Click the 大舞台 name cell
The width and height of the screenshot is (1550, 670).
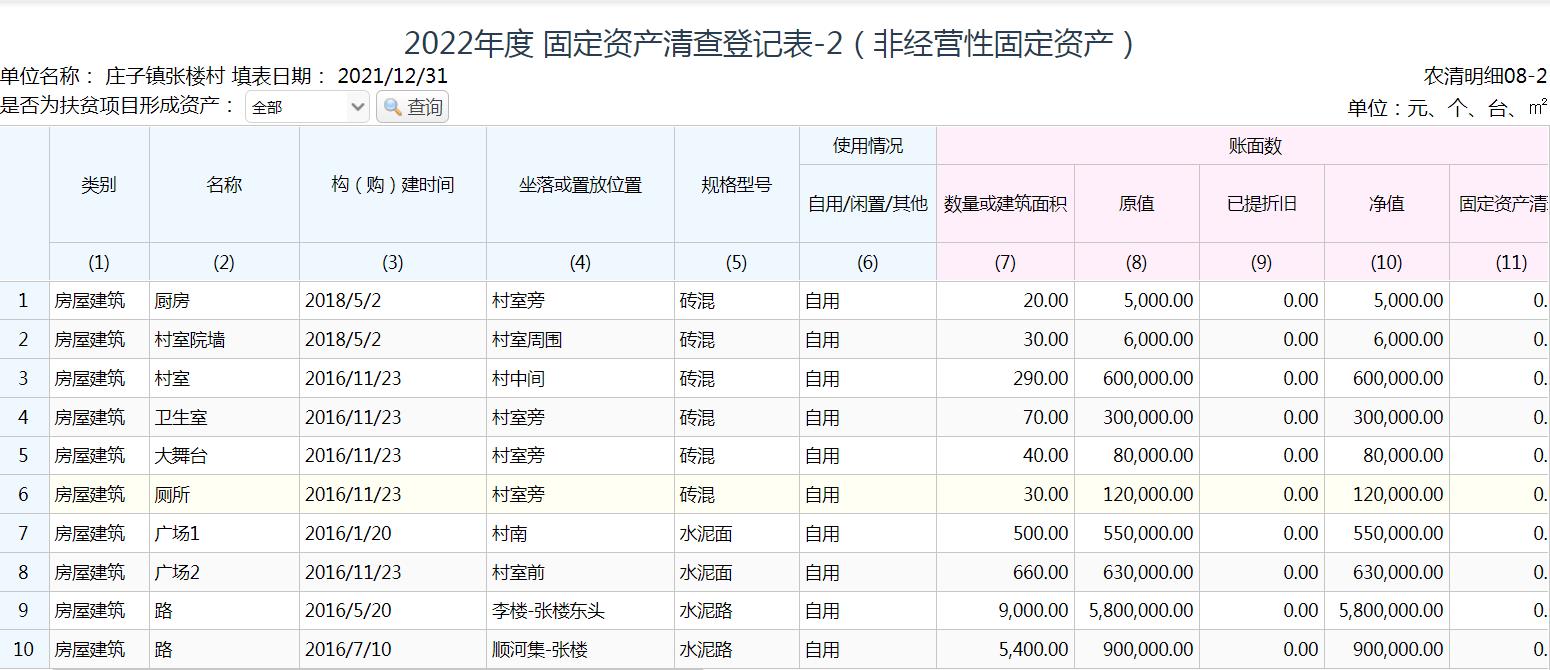pyautogui.click(x=181, y=456)
